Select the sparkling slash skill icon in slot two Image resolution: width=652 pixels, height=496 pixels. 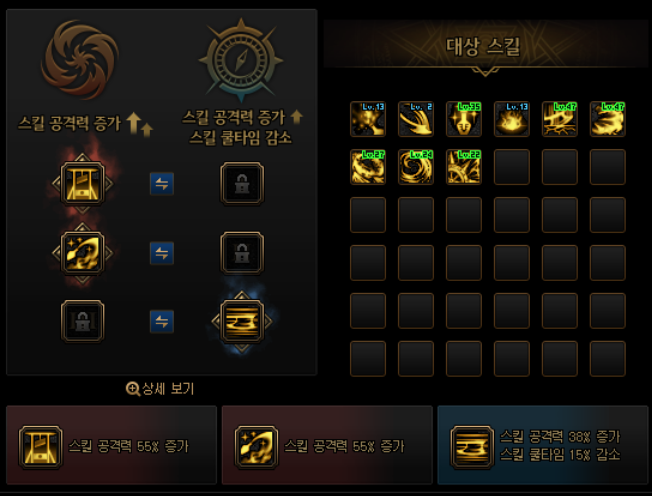pos(82,253)
